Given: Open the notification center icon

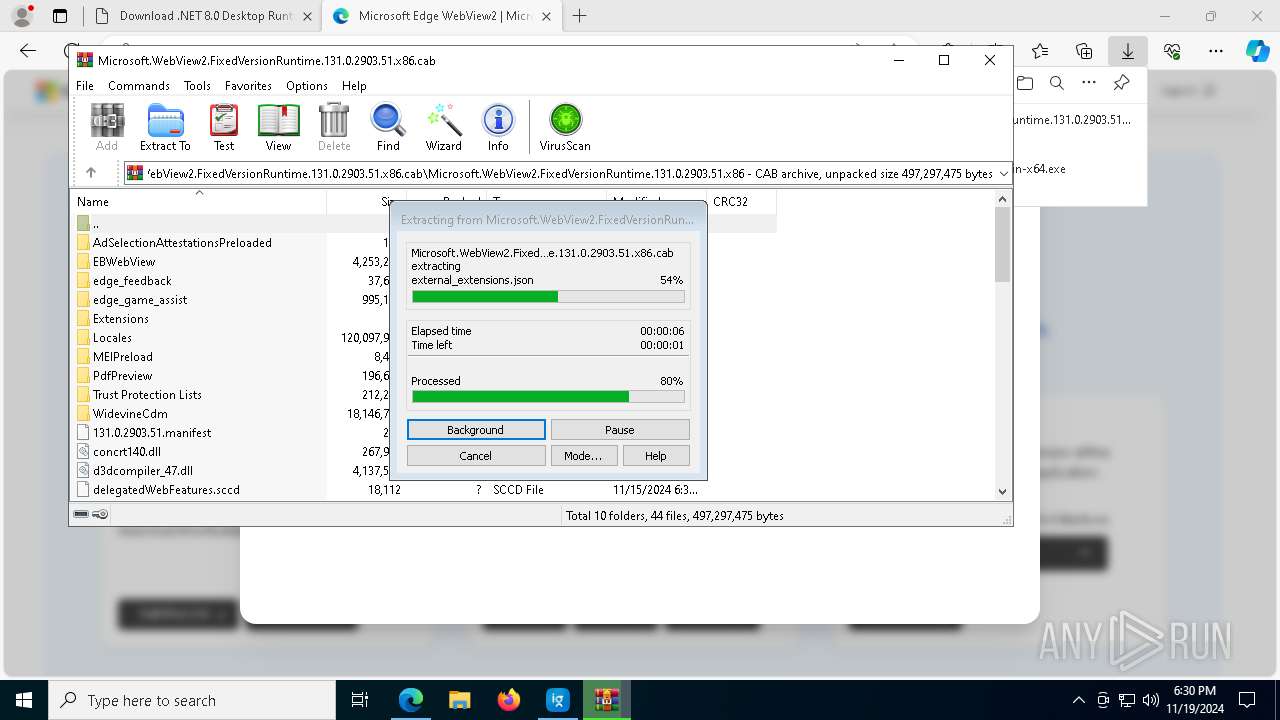Looking at the screenshot, I should coord(1247,700).
